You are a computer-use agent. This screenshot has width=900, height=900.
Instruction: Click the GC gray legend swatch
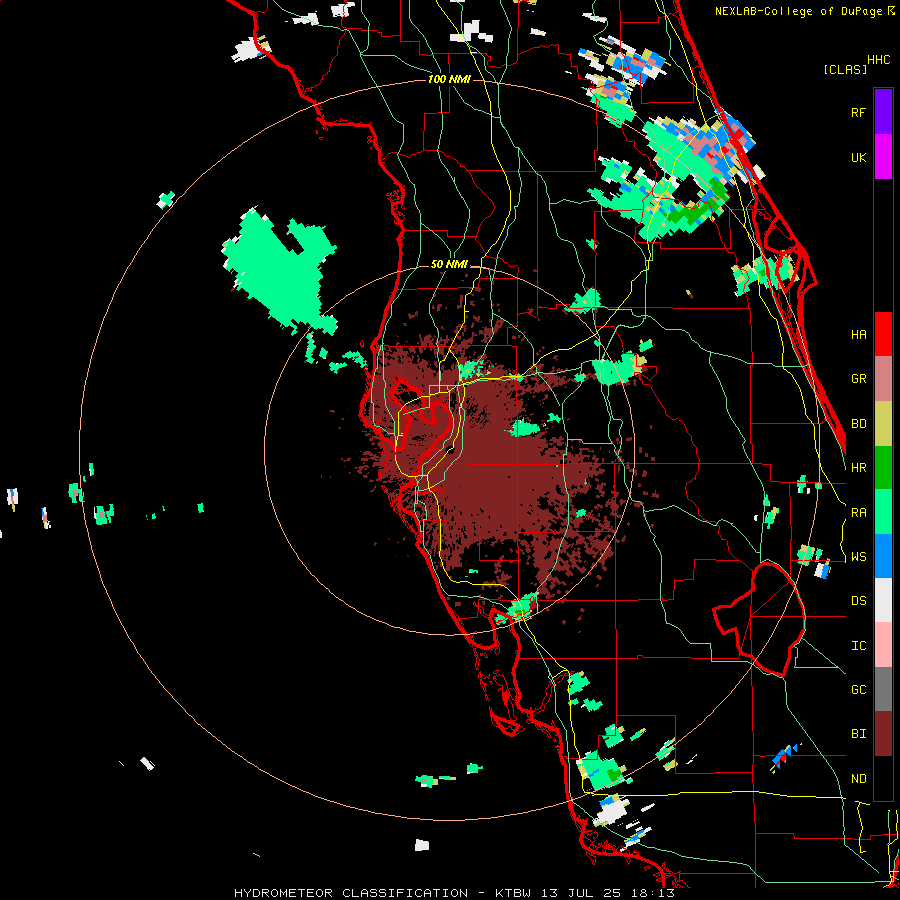883,689
